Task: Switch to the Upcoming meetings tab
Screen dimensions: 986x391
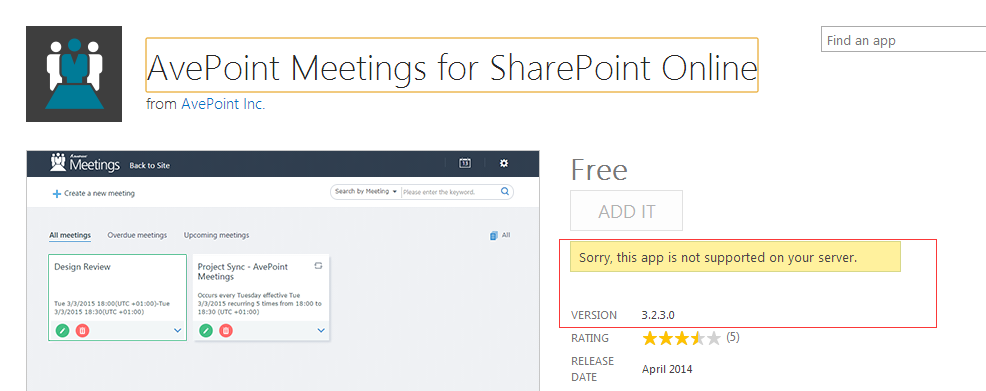Action: (216, 235)
